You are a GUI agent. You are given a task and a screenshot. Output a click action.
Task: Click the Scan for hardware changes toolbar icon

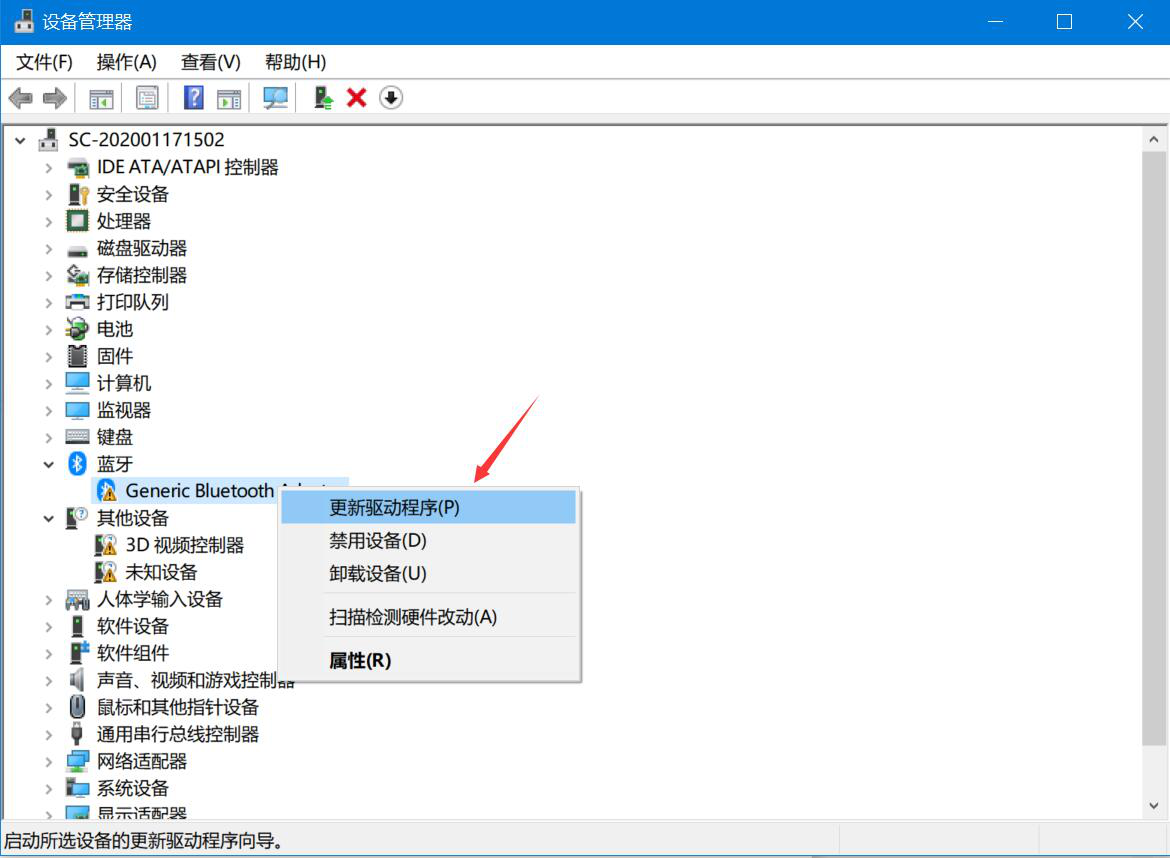(275, 97)
